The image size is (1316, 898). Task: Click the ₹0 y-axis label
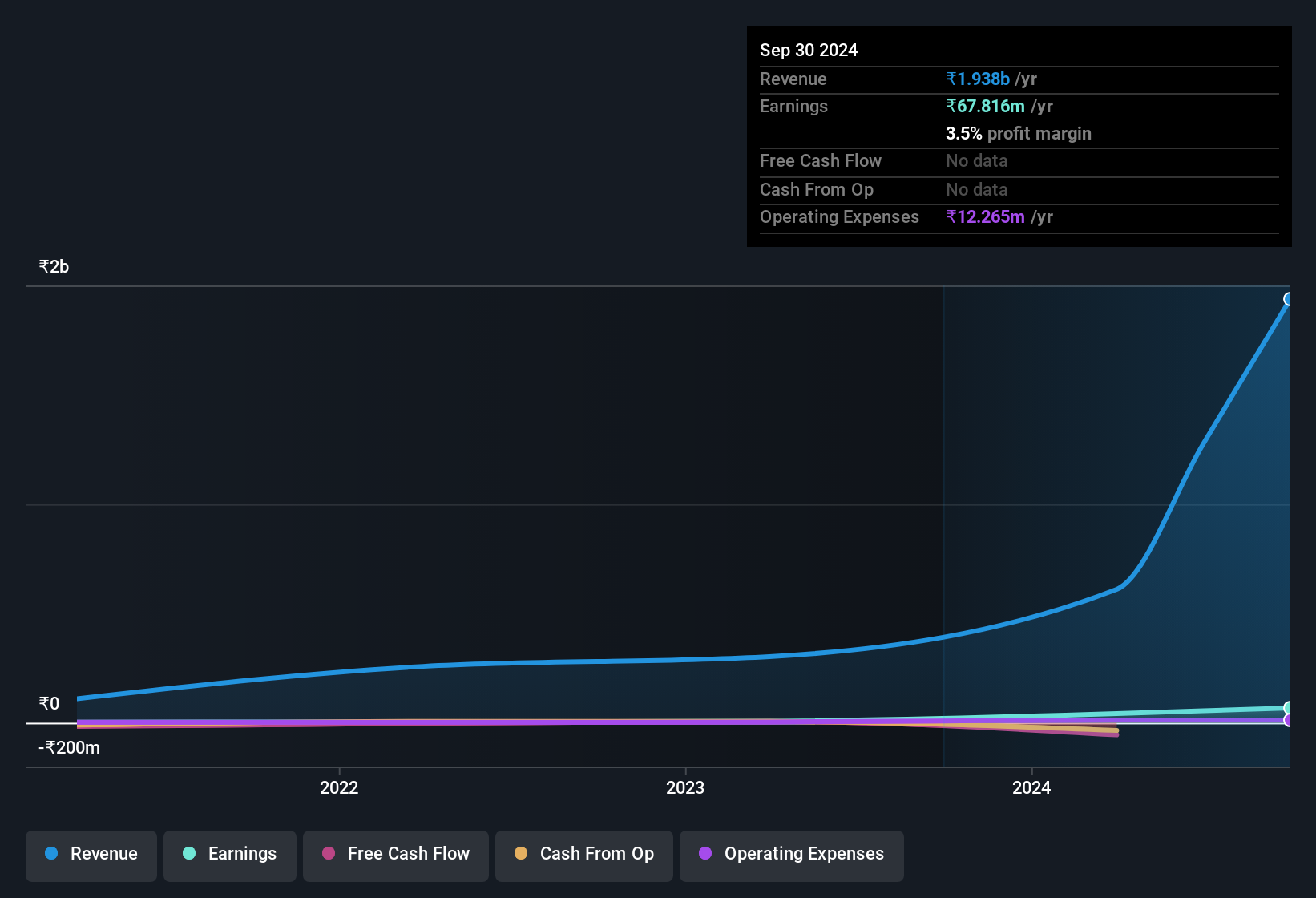pos(49,703)
